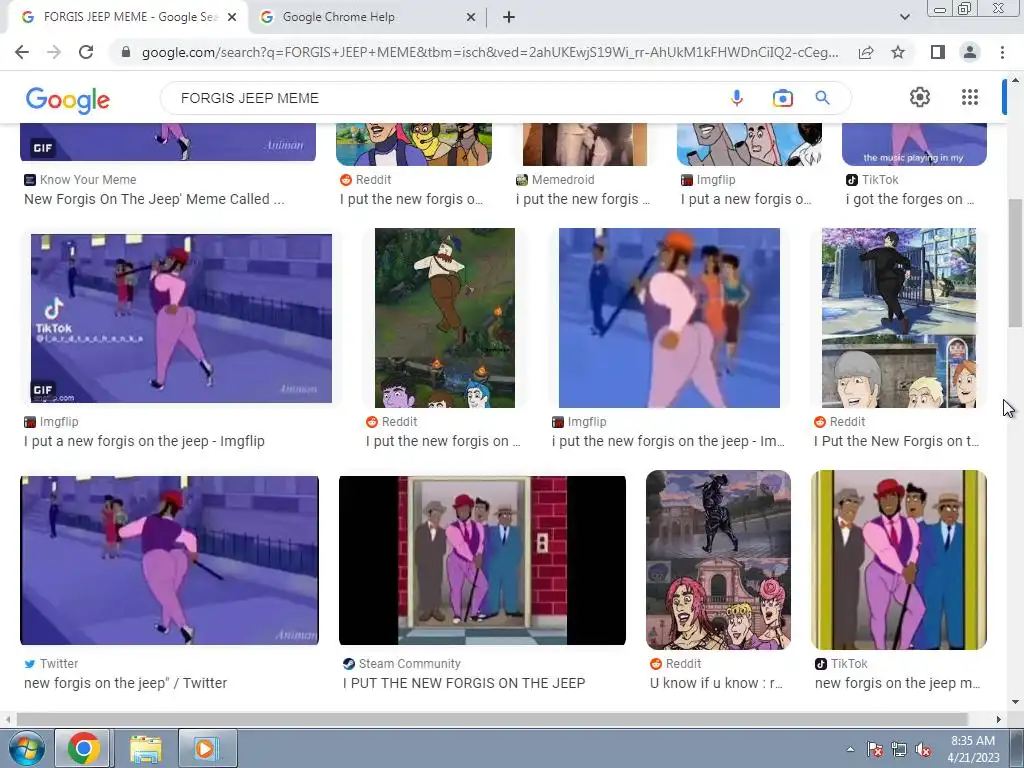Close the FORGIS JEEP MEME tab
Screen dimensions: 1024x768
point(232,17)
